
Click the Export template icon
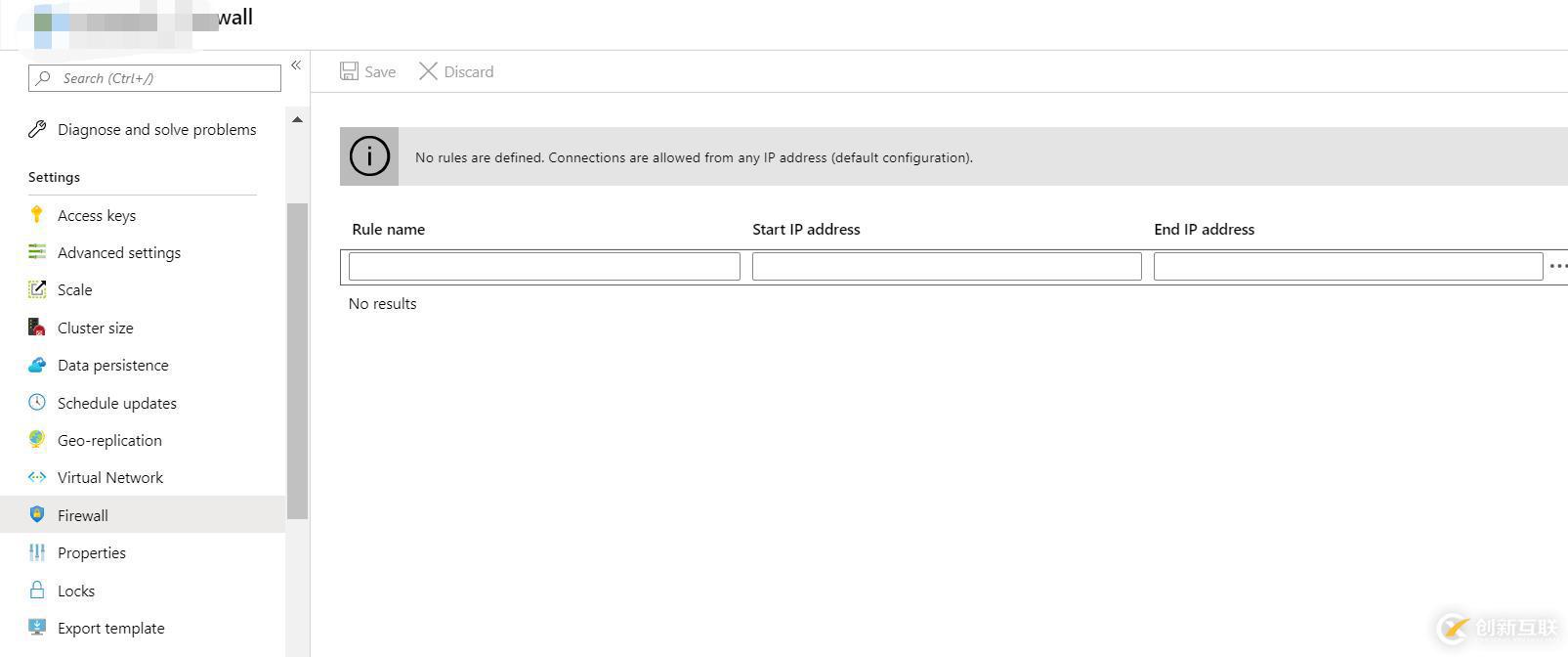(x=36, y=628)
